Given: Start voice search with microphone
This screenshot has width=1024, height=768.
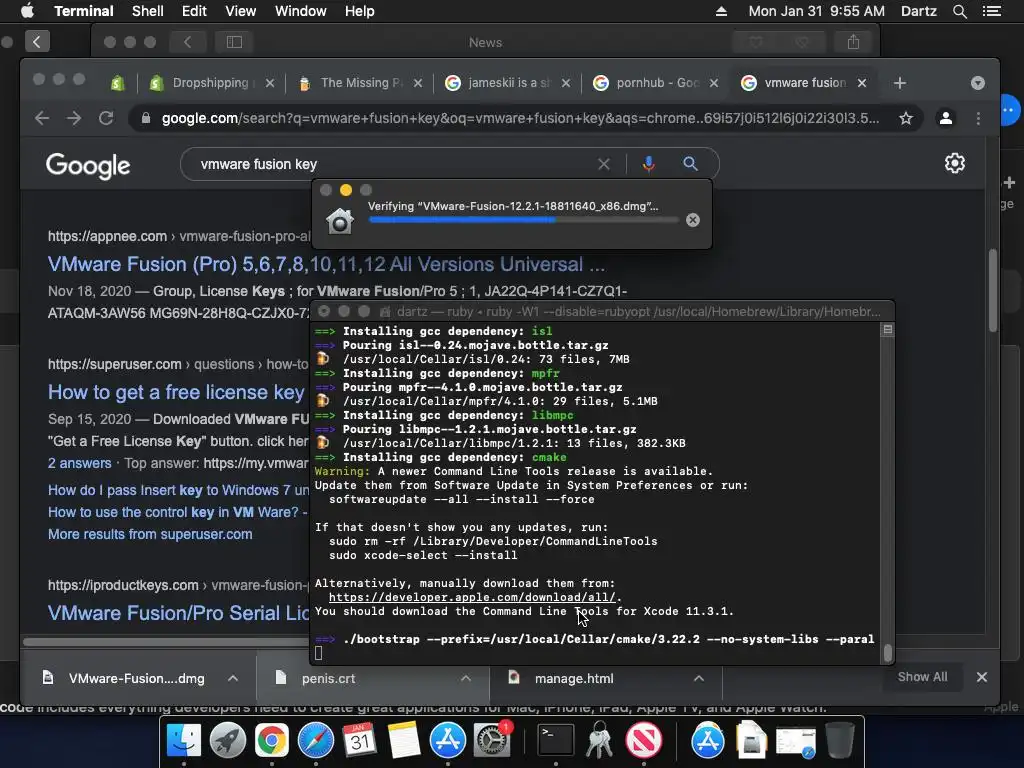Looking at the screenshot, I should (x=648, y=164).
